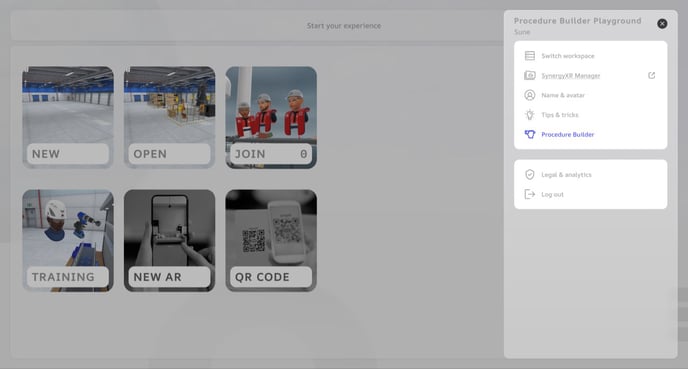This screenshot has height=369, width=688.
Task: Close the Procedure Builder Playground panel
Action: pyautogui.click(x=662, y=24)
